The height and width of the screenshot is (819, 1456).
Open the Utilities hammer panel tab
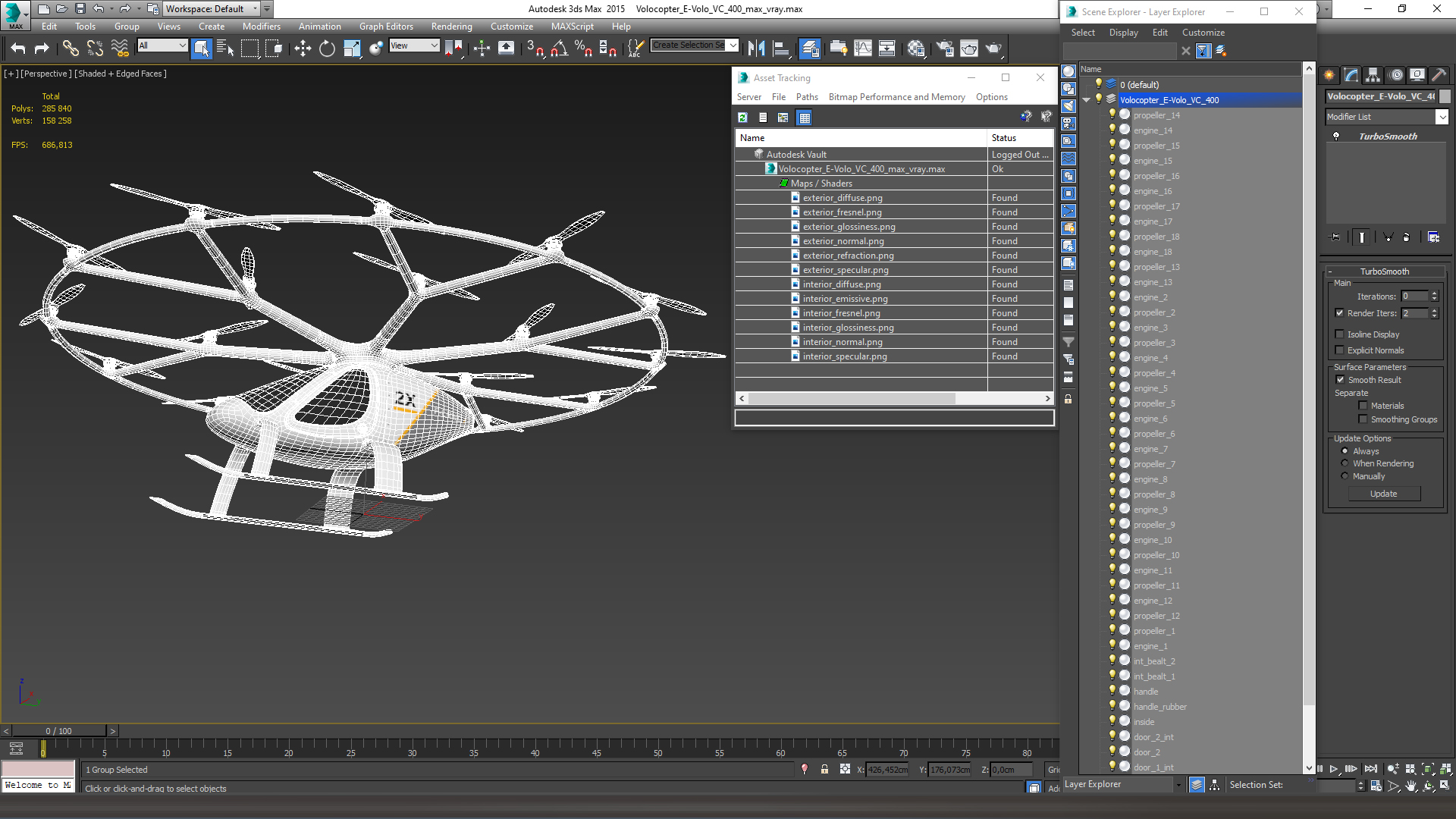tap(1439, 75)
